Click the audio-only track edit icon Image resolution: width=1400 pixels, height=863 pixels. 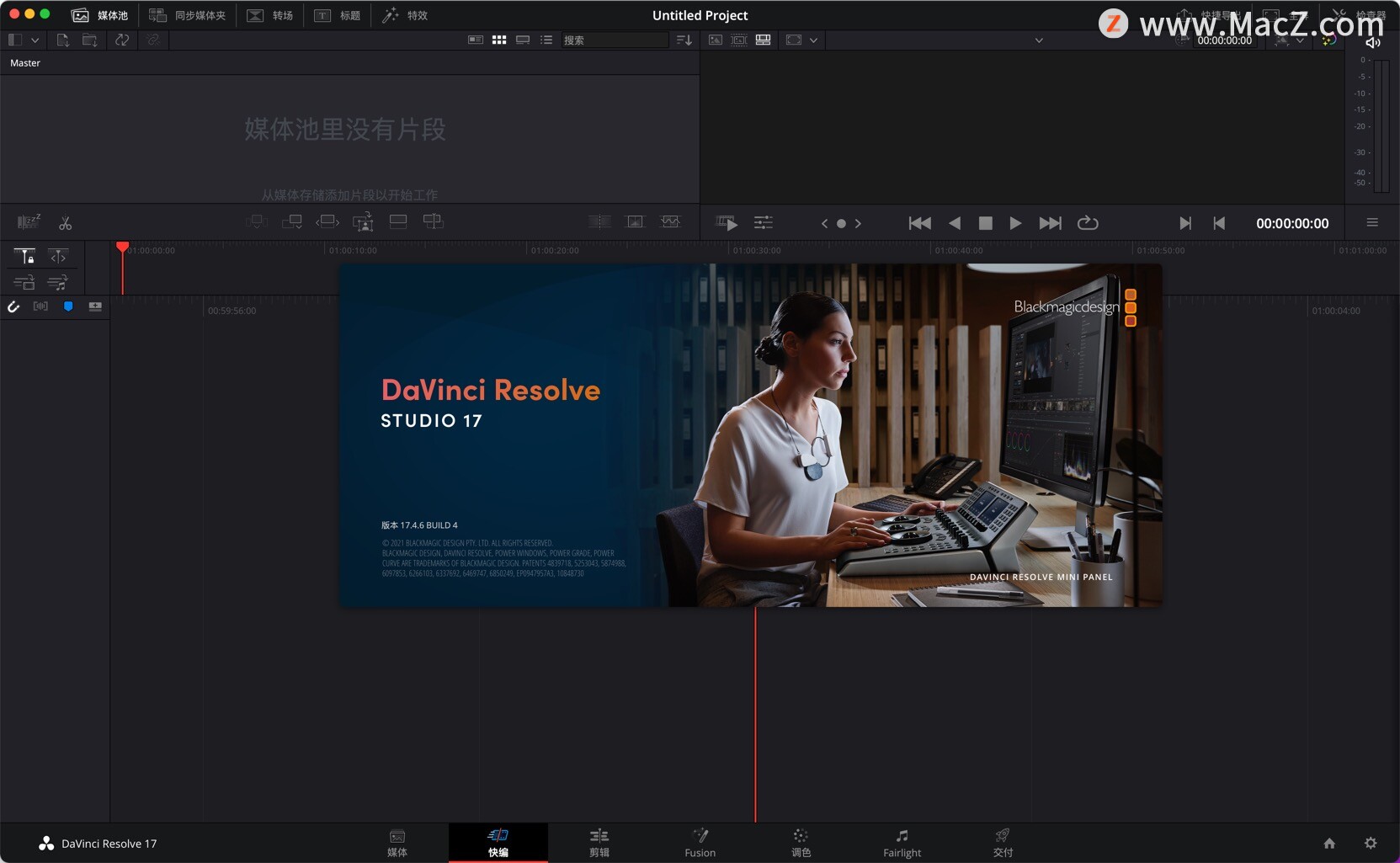(58, 282)
